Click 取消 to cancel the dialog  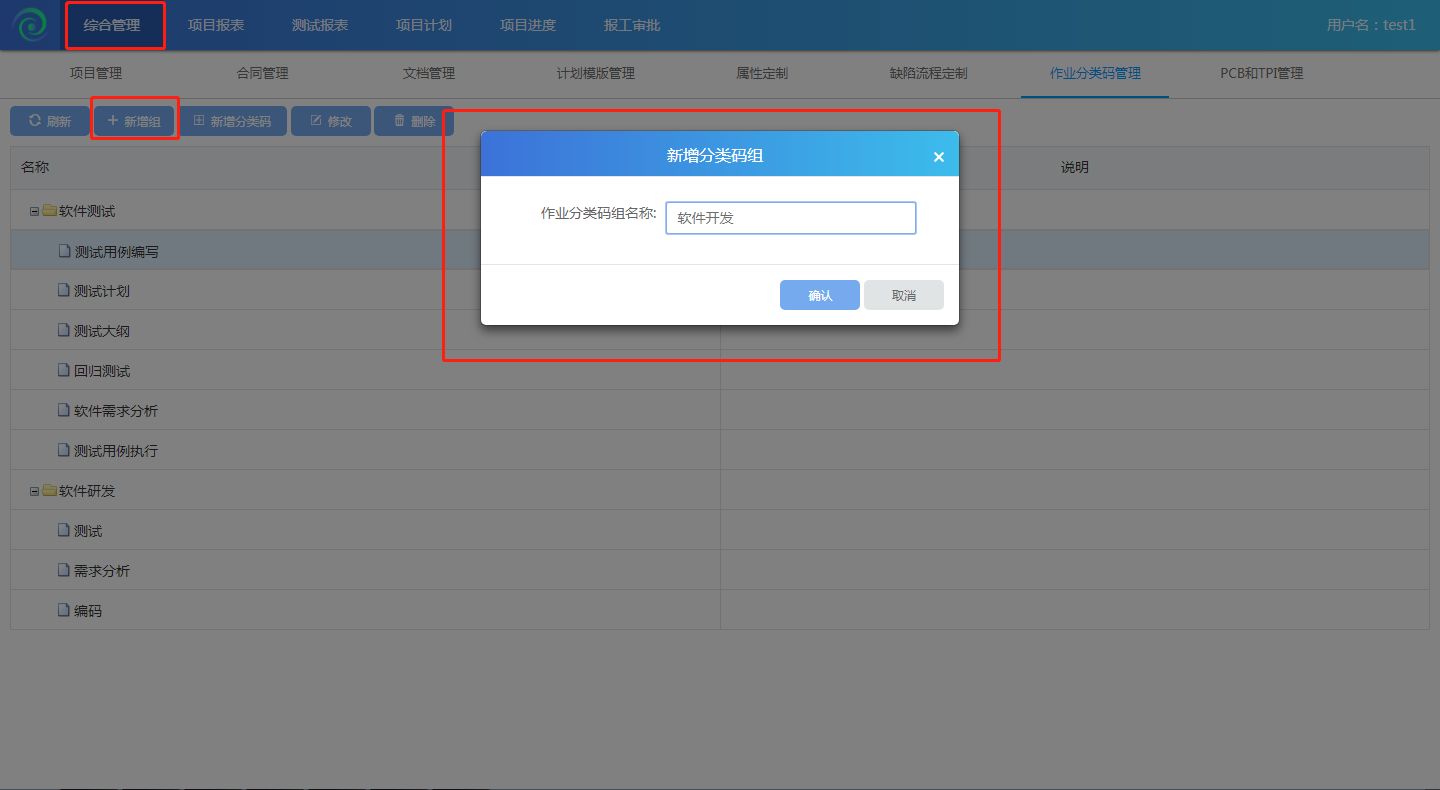click(x=903, y=295)
